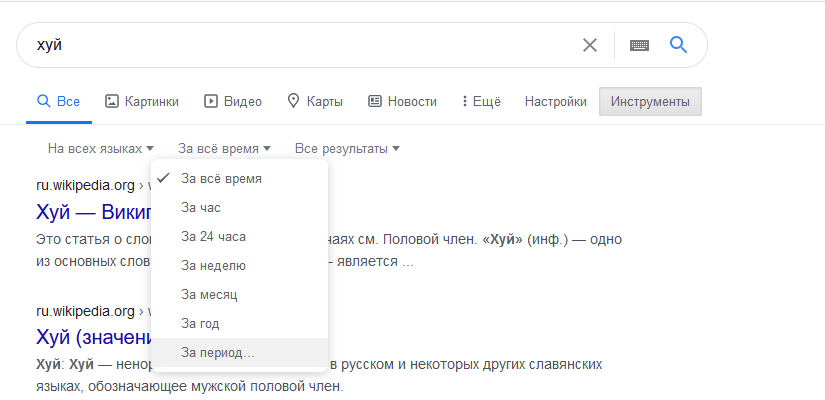The width and height of the screenshot is (825, 400).
Task: Choose За период custom range
Action: coord(239,353)
